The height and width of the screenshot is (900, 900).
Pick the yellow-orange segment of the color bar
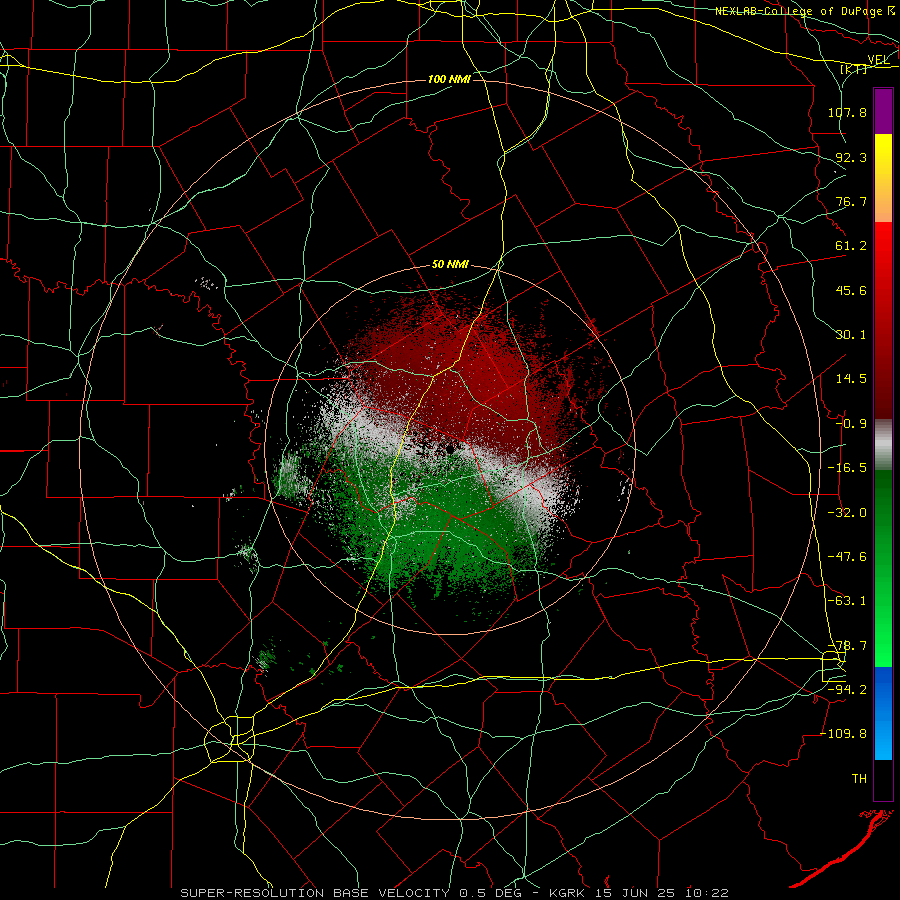pyautogui.click(x=883, y=178)
